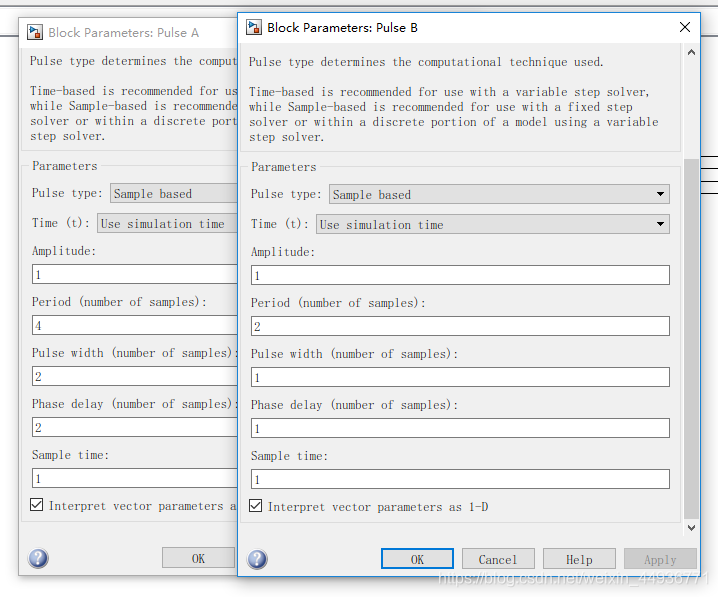Screen dimensions: 718x597
Task: Click the Sample time field in Pulse A
Action: point(135,478)
